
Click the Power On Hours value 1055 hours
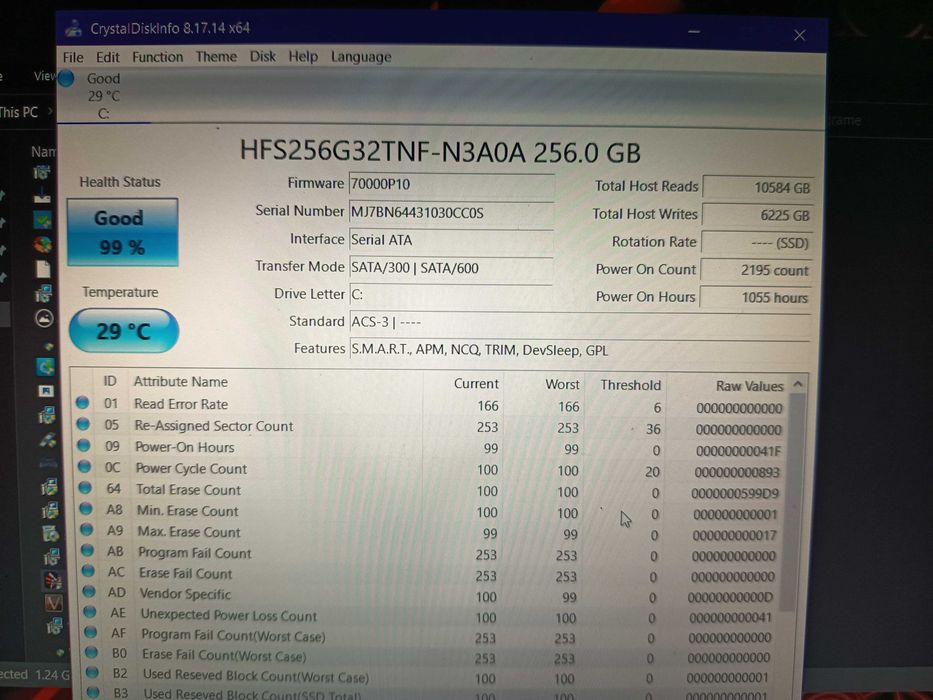pos(756,298)
